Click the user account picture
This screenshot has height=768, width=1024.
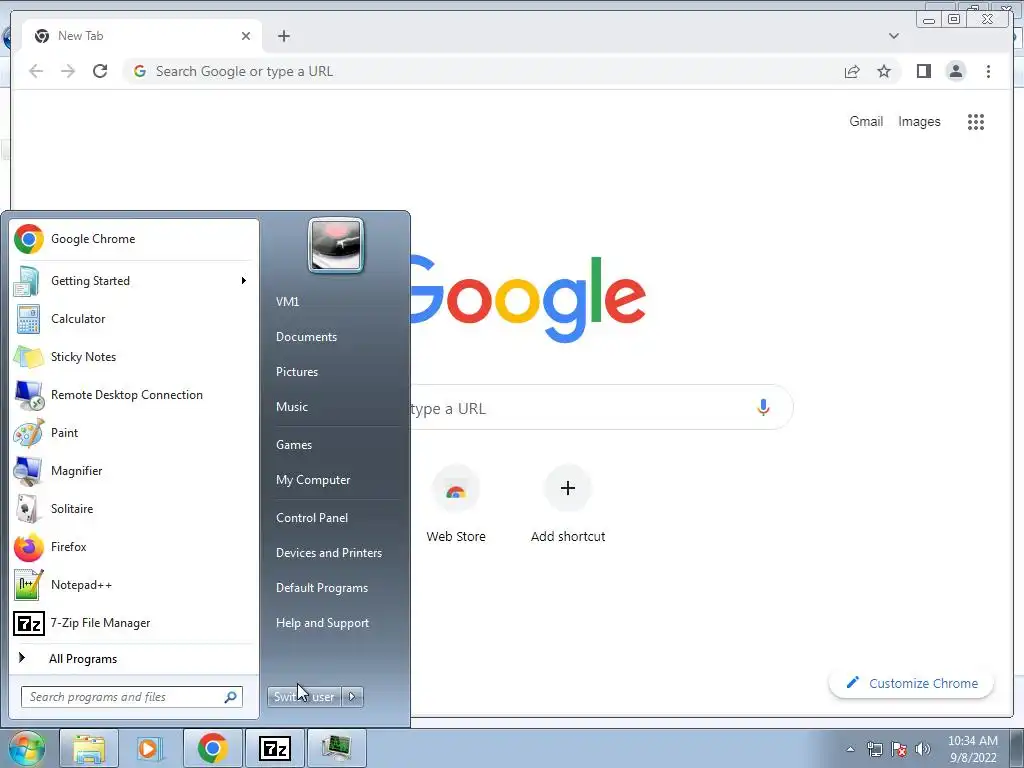click(336, 245)
